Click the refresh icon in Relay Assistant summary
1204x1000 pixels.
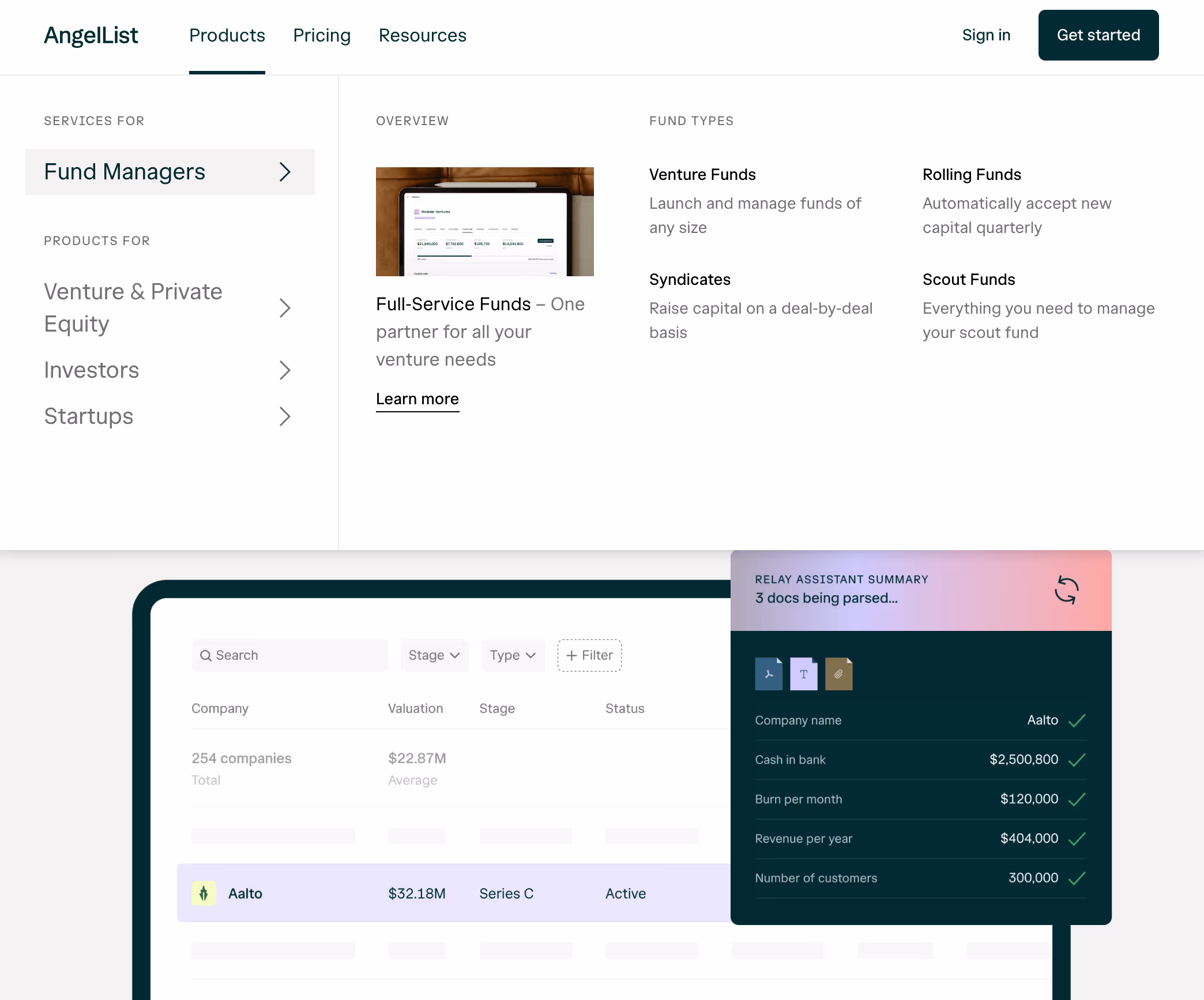tap(1066, 590)
